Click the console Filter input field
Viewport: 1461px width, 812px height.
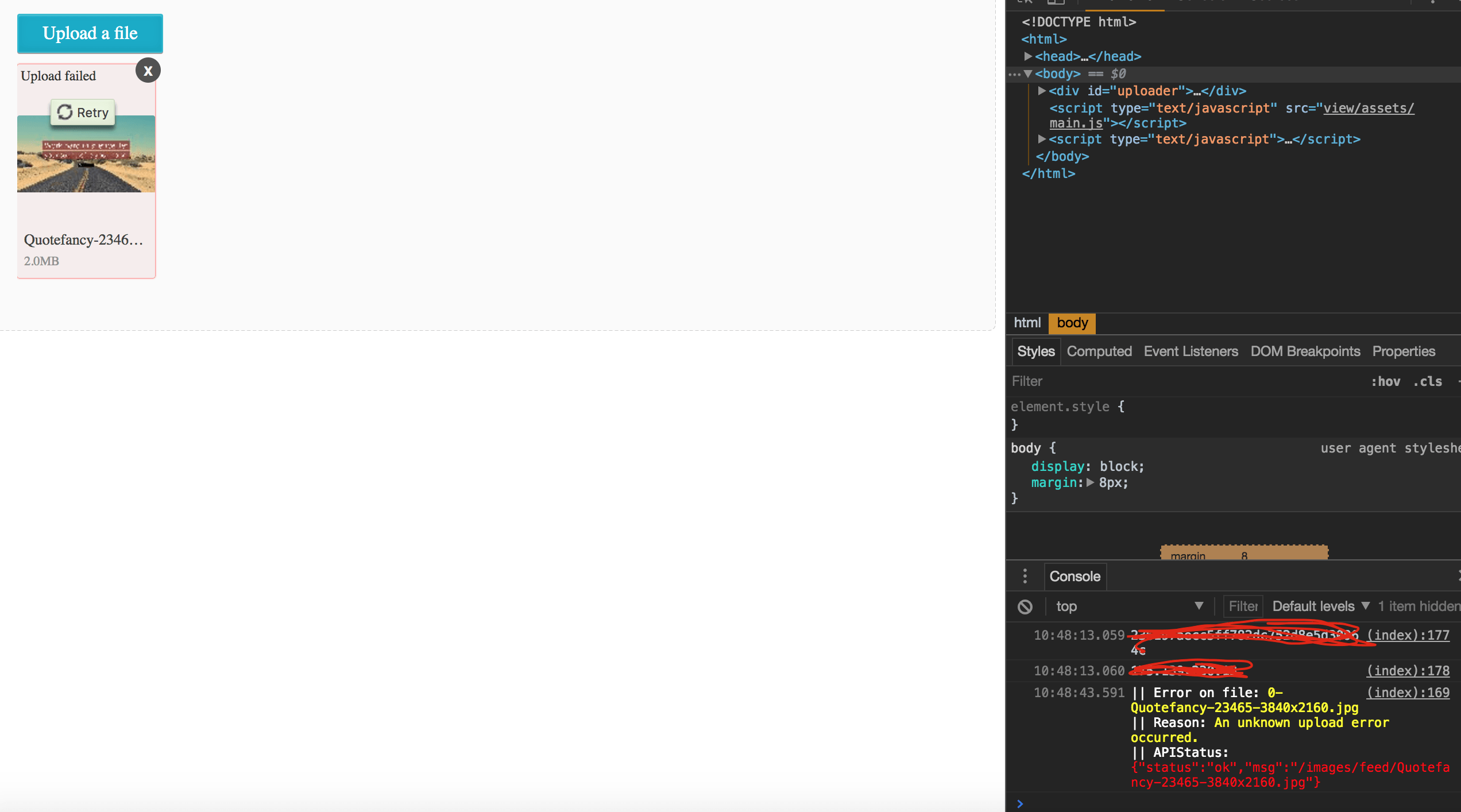click(x=1243, y=606)
